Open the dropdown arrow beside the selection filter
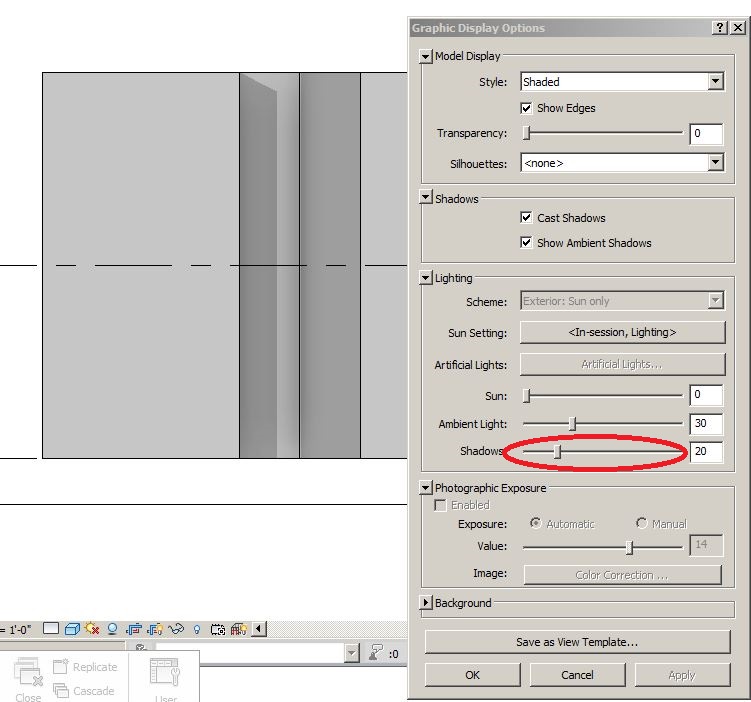The height and width of the screenshot is (702, 751). click(352, 653)
